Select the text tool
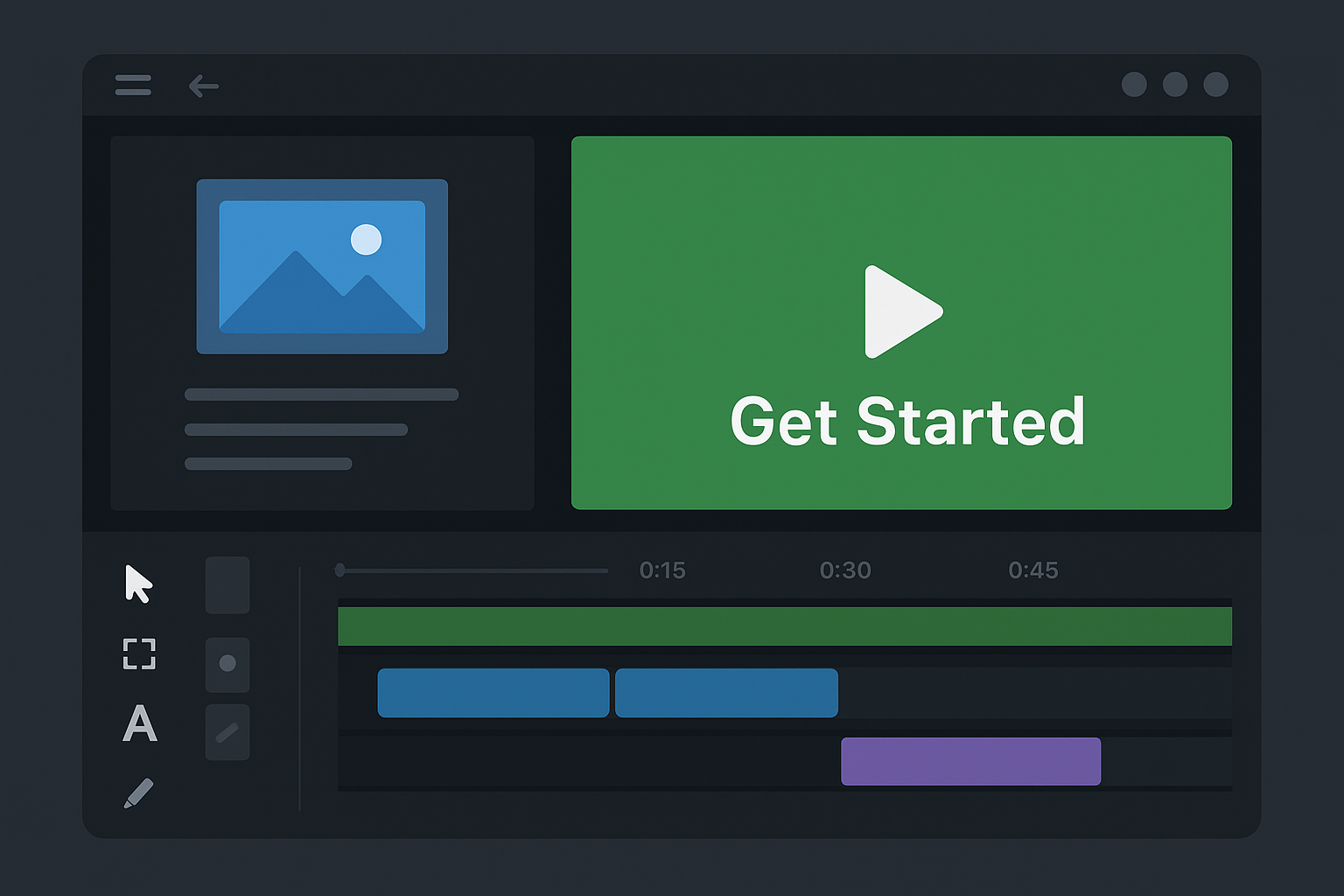This screenshot has width=1344, height=896. pyautogui.click(x=140, y=724)
